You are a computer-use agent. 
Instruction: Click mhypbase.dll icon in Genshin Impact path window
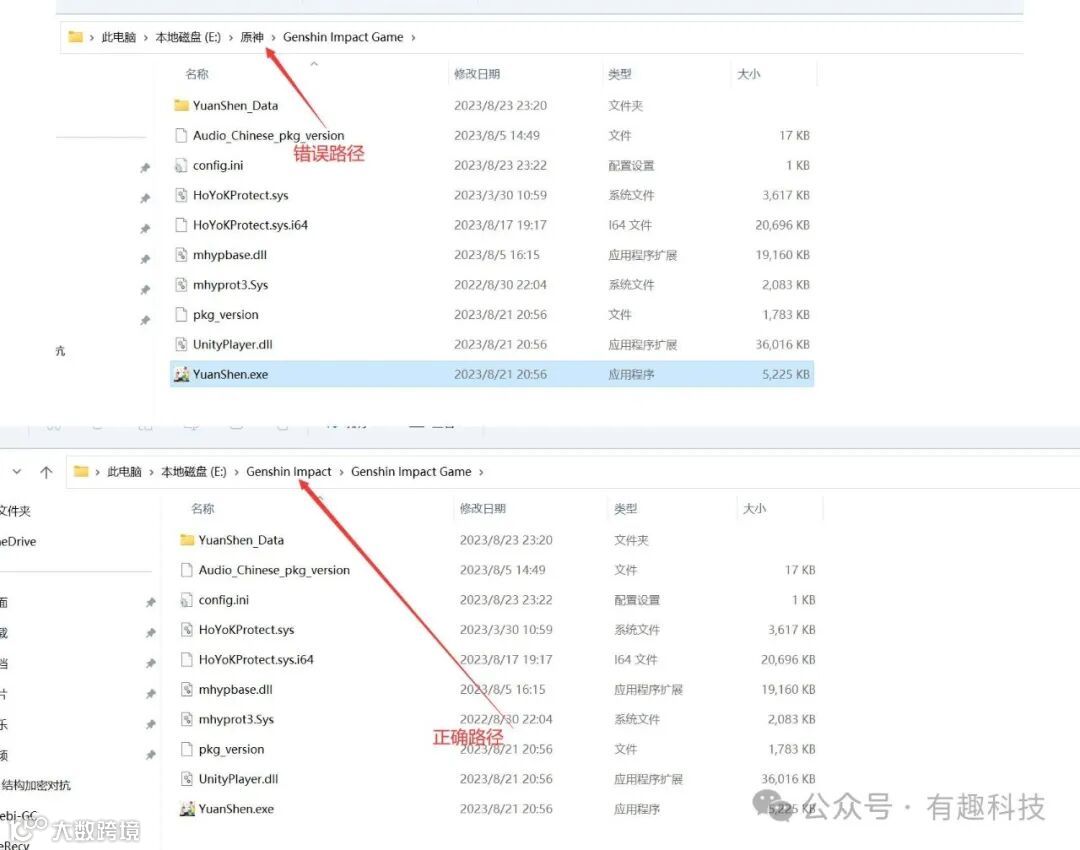187,690
